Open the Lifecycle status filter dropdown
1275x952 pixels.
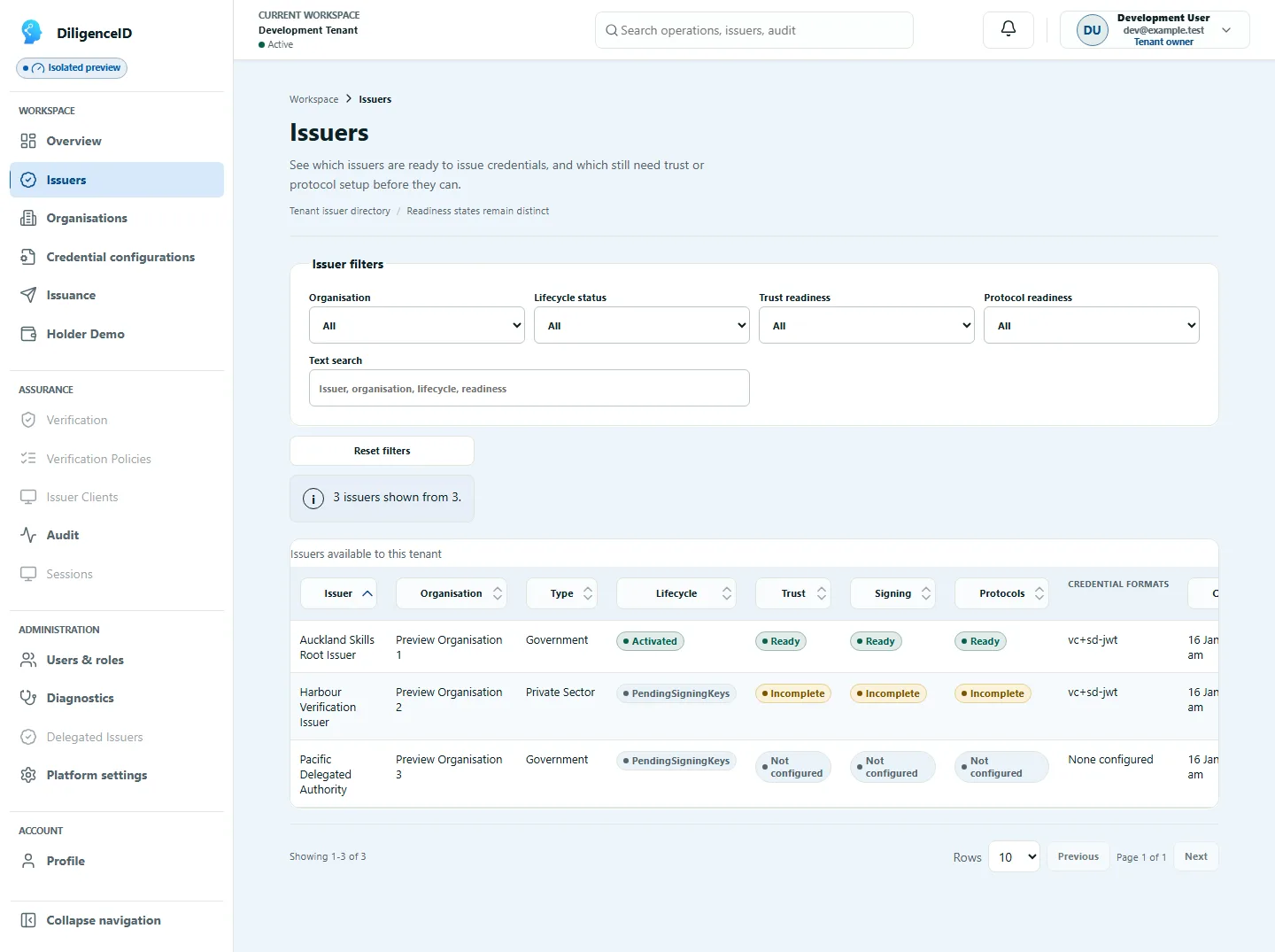click(642, 325)
